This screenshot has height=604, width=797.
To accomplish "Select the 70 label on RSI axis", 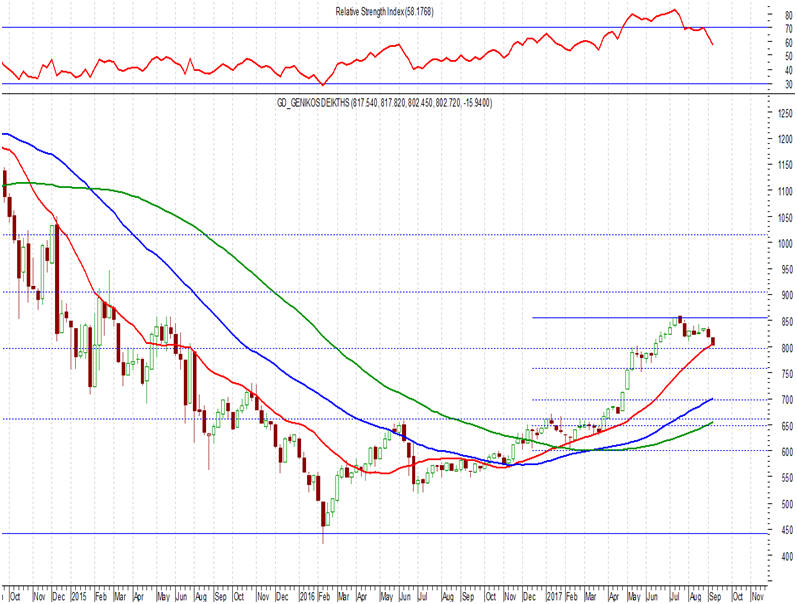I will pyautogui.click(x=788, y=29).
